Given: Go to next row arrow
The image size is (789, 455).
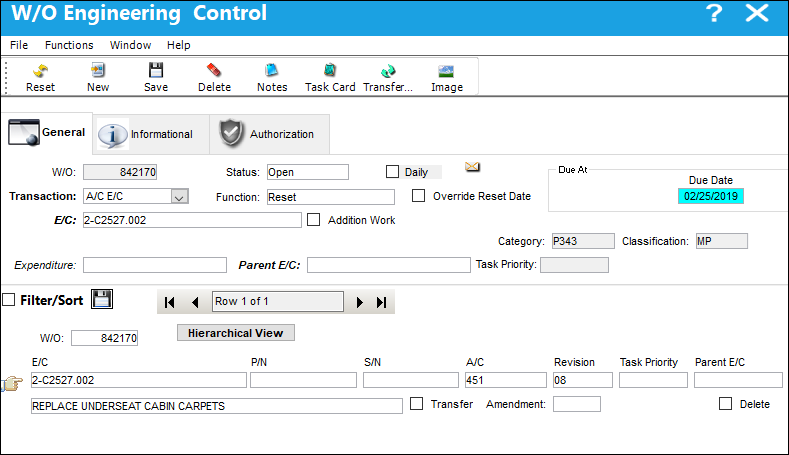Looking at the screenshot, I should pos(359,302).
